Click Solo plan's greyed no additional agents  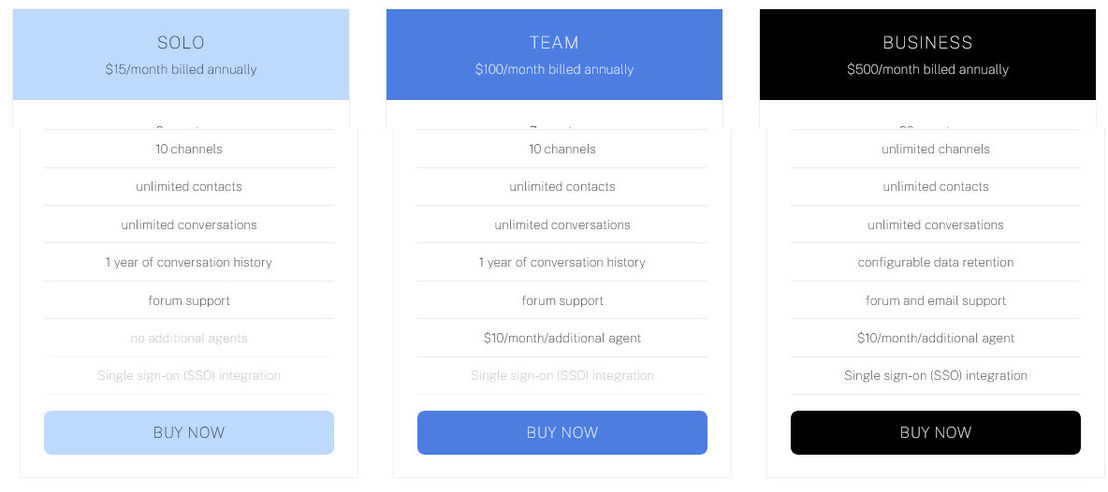pyautogui.click(x=189, y=338)
